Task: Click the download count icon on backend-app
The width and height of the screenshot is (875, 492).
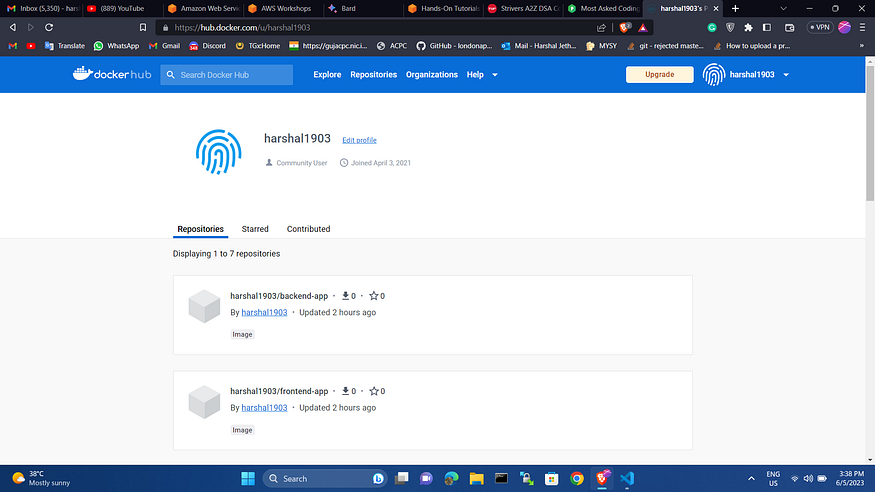Action: click(x=345, y=296)
